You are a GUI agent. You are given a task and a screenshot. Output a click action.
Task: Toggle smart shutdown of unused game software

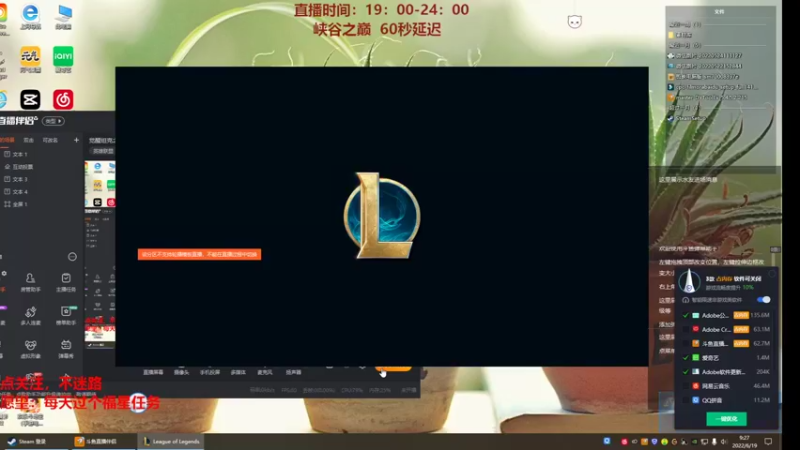(x=764, y=299)
